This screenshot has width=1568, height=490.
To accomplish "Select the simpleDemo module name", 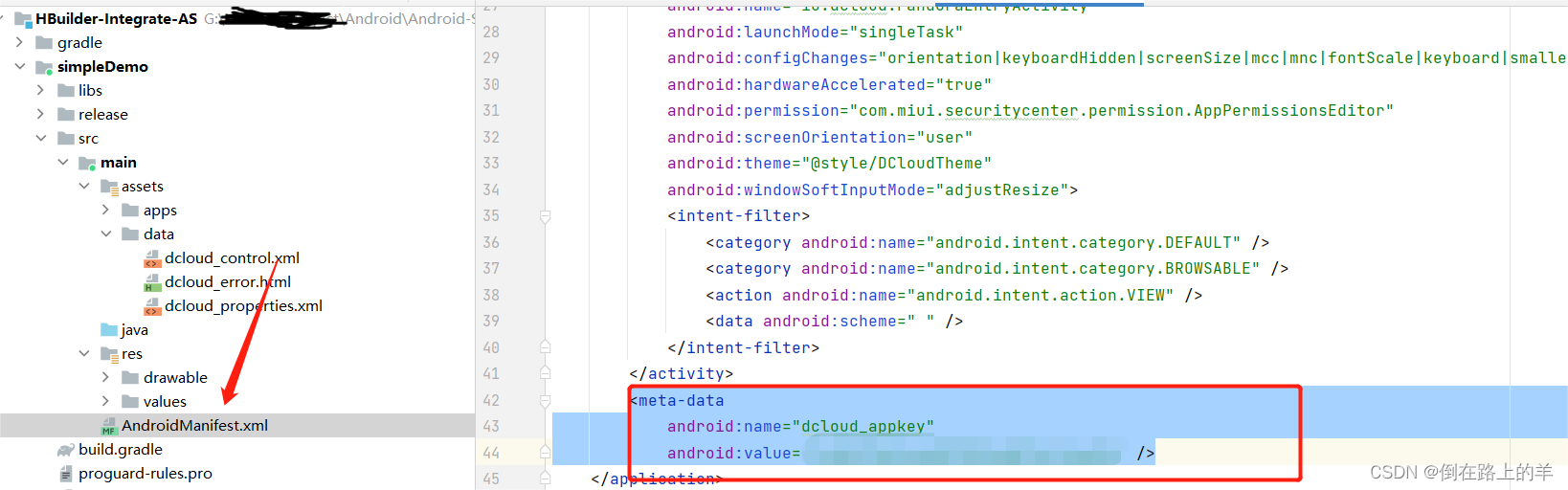I will [x=102, y=66].
